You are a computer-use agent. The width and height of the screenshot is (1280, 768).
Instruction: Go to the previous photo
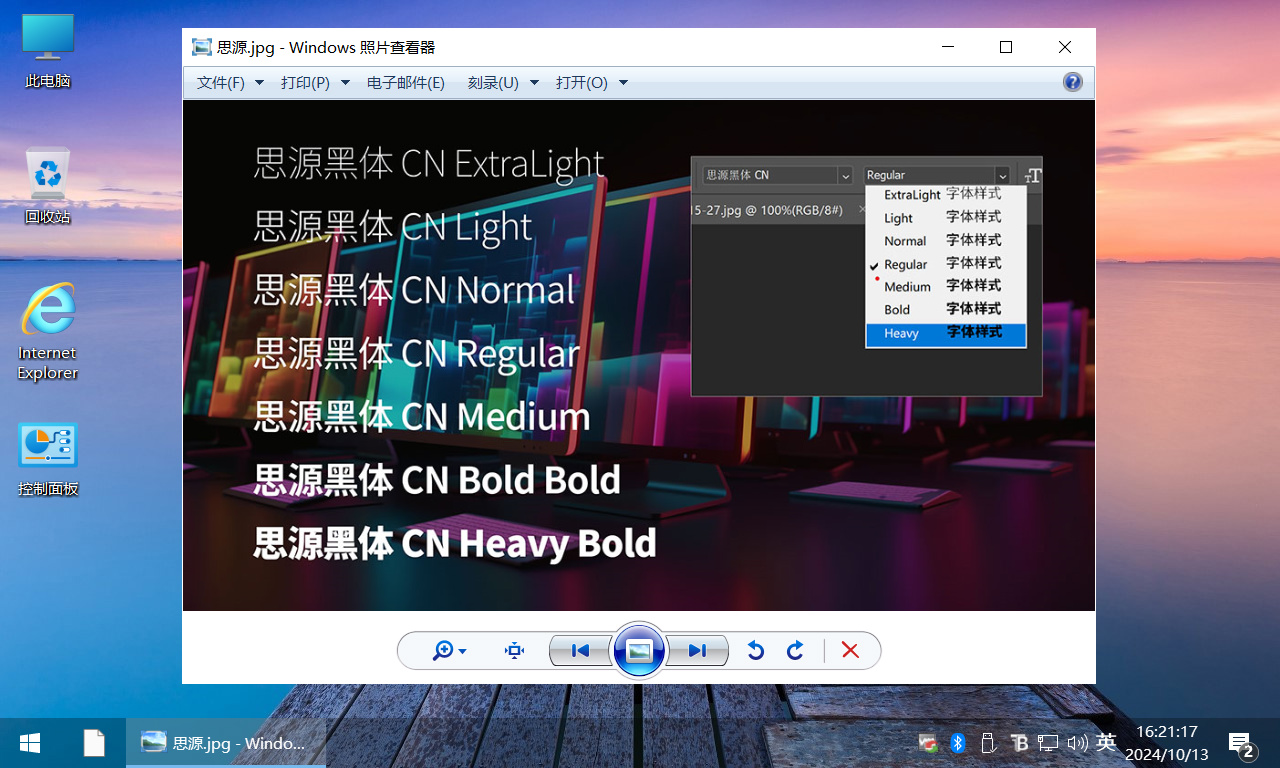[x=580, y=651]
